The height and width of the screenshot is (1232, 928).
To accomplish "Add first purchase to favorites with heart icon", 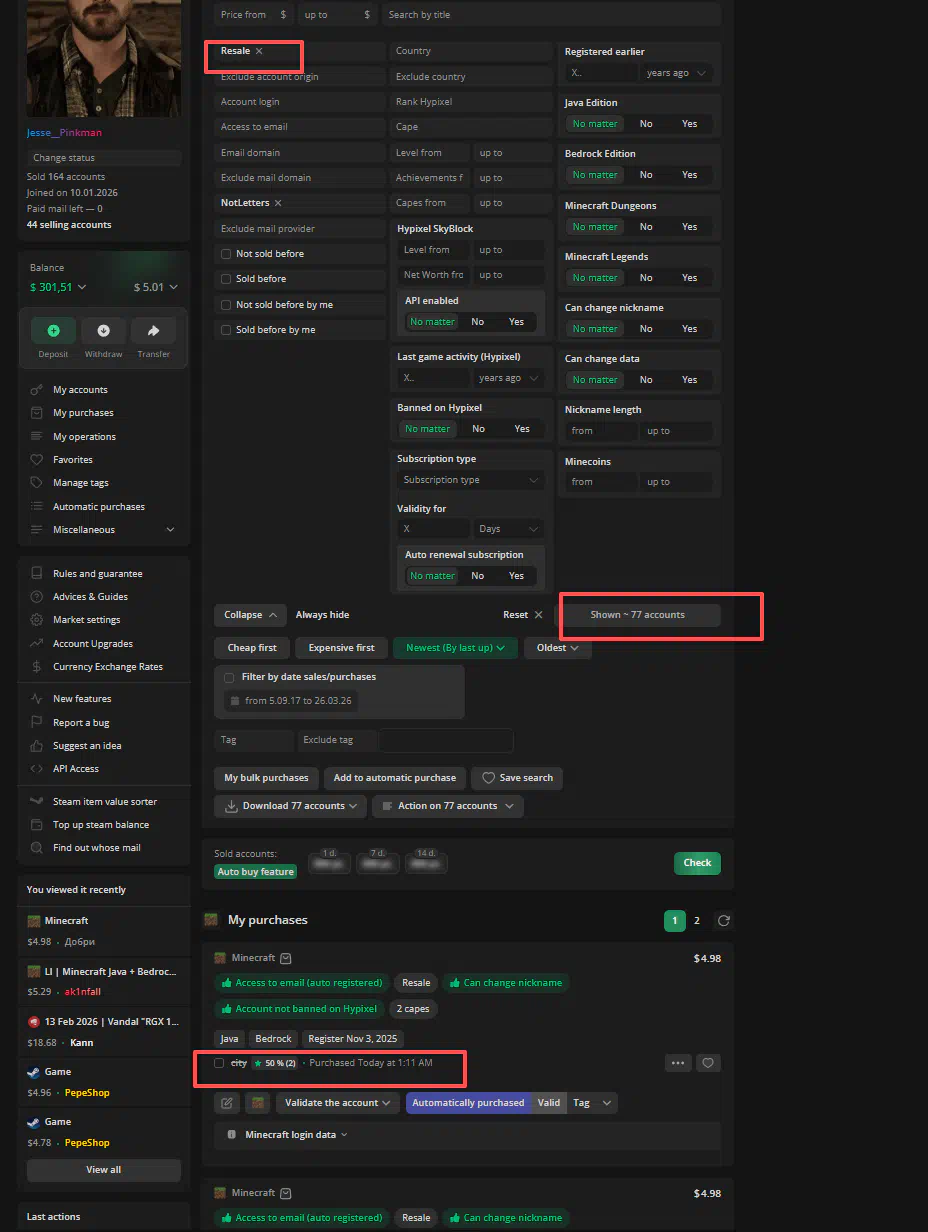I will tap(708, 1063).
